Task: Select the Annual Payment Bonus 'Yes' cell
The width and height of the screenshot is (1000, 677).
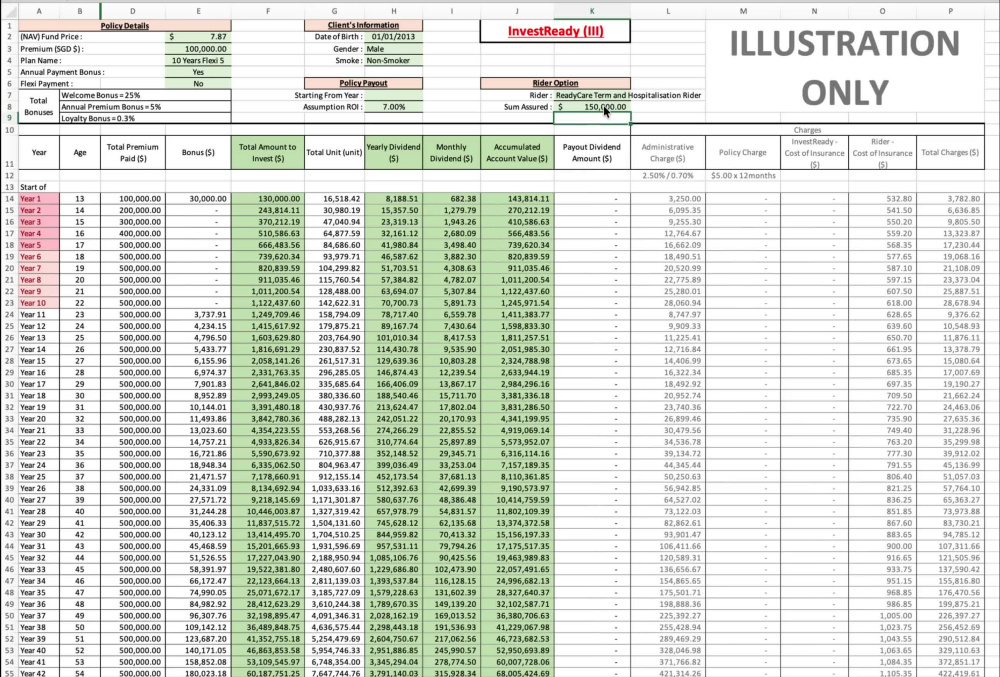Action: click(198, 72)
